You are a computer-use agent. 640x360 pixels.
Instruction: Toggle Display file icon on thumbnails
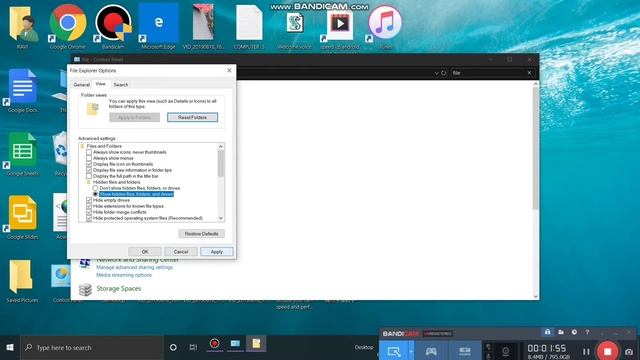pos(89,164)
